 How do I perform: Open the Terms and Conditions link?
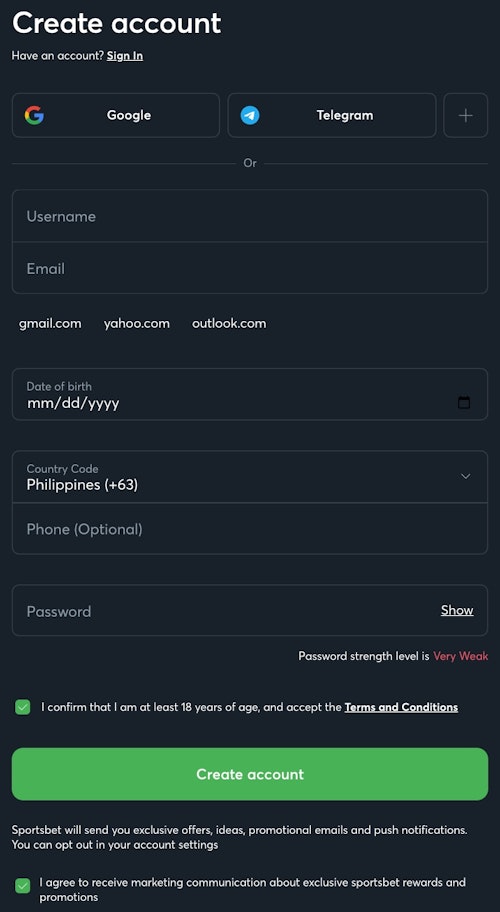click(401, 707)
